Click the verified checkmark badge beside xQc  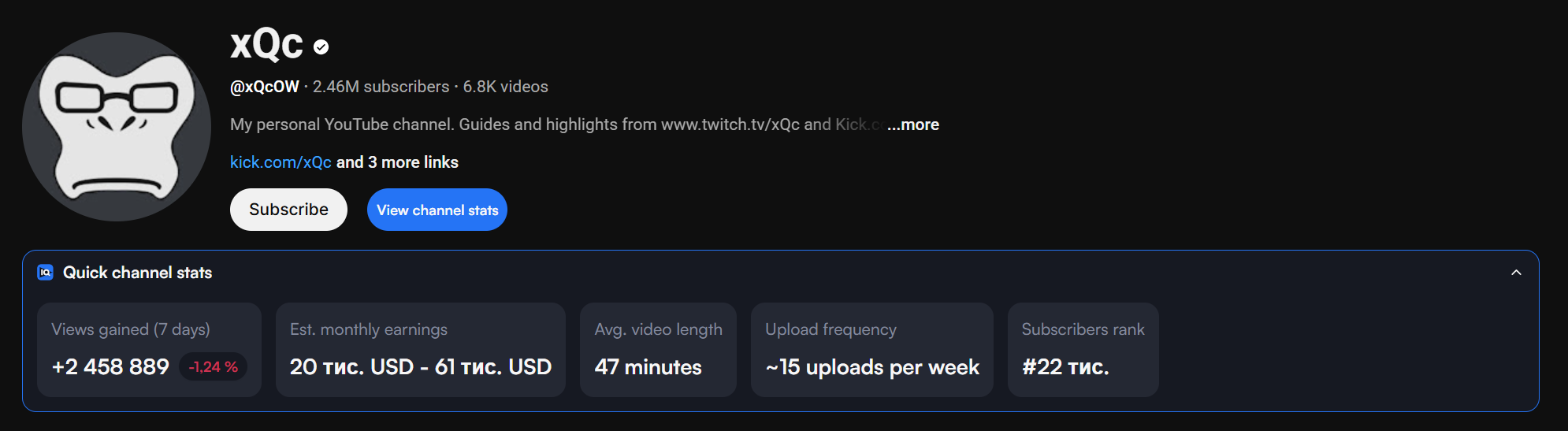(321, 47)
